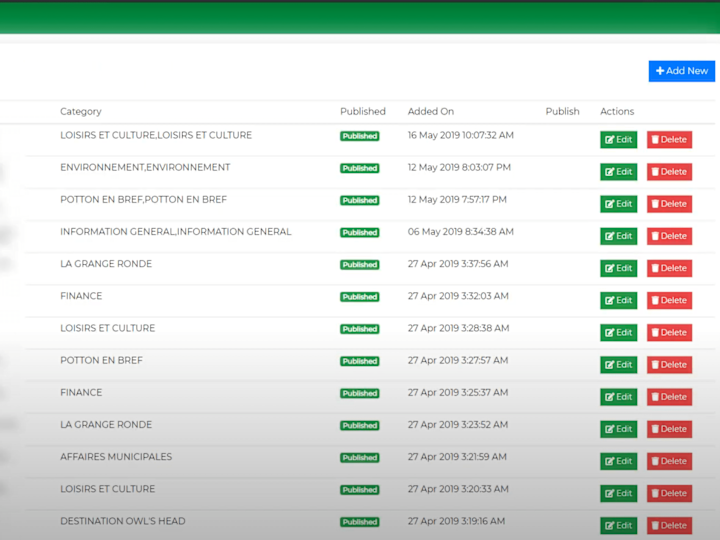This screenshot has height=540, width=720.
Task: Delete the row added 16 May 2019 10:07:32 AM
Action: pyautogui.click(x=669, y=140)
